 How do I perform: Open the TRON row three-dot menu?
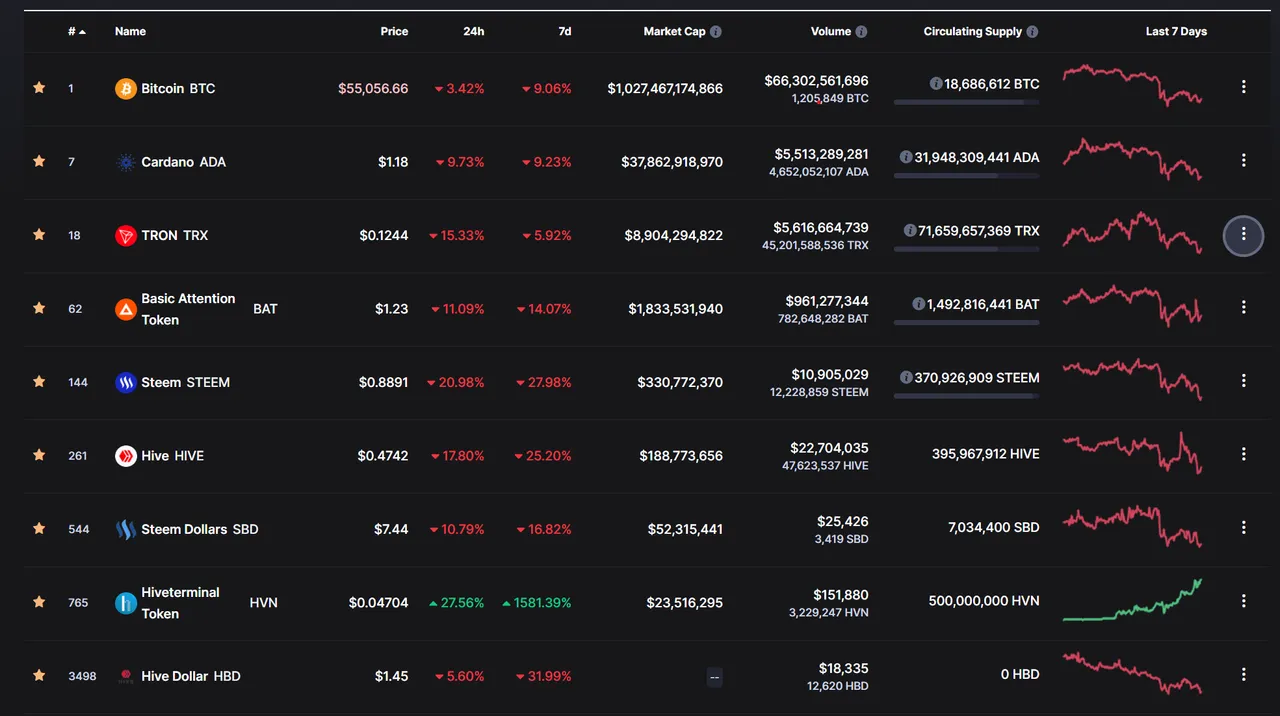pos(1244,234)
